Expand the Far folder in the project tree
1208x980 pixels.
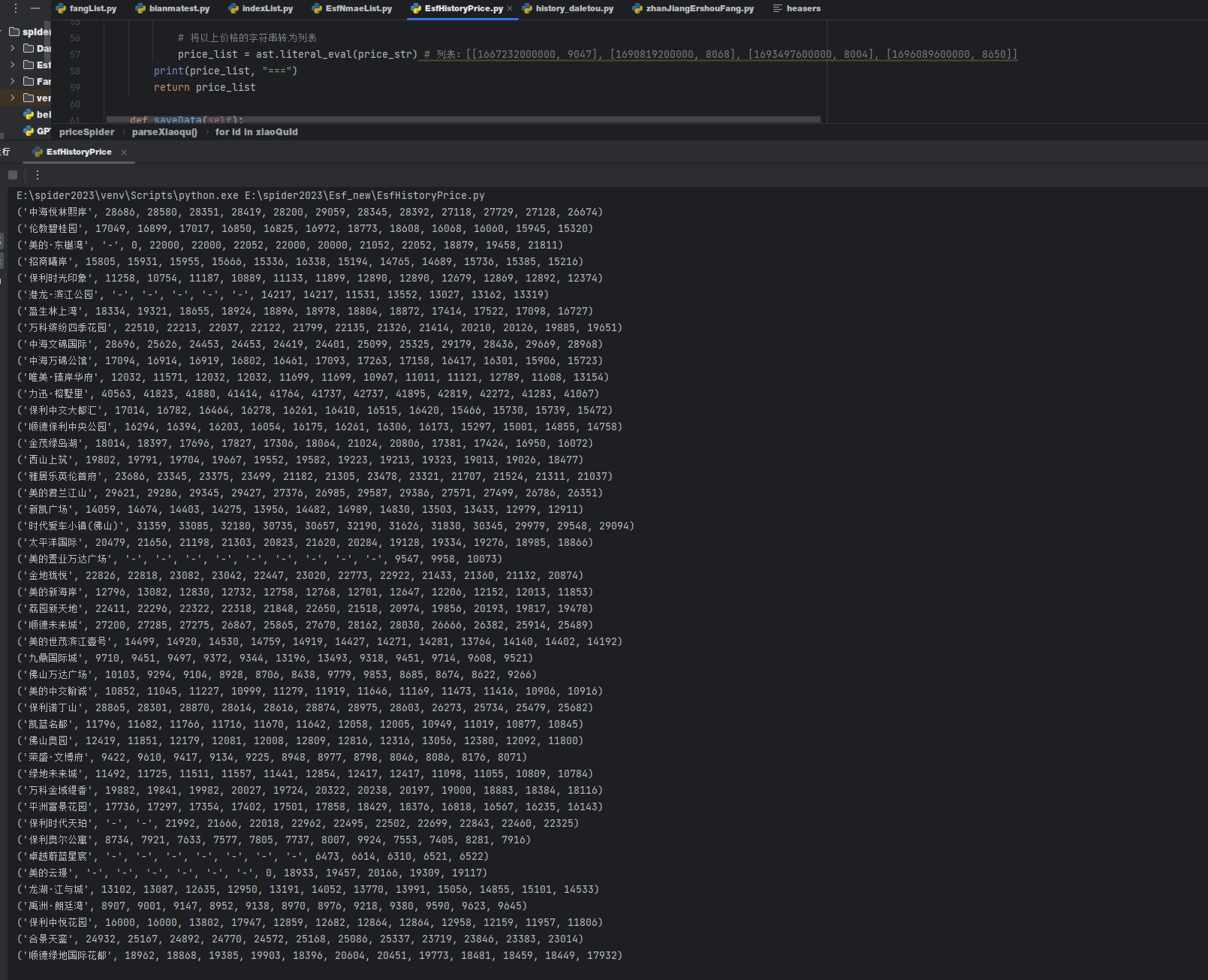coord(12,81)
